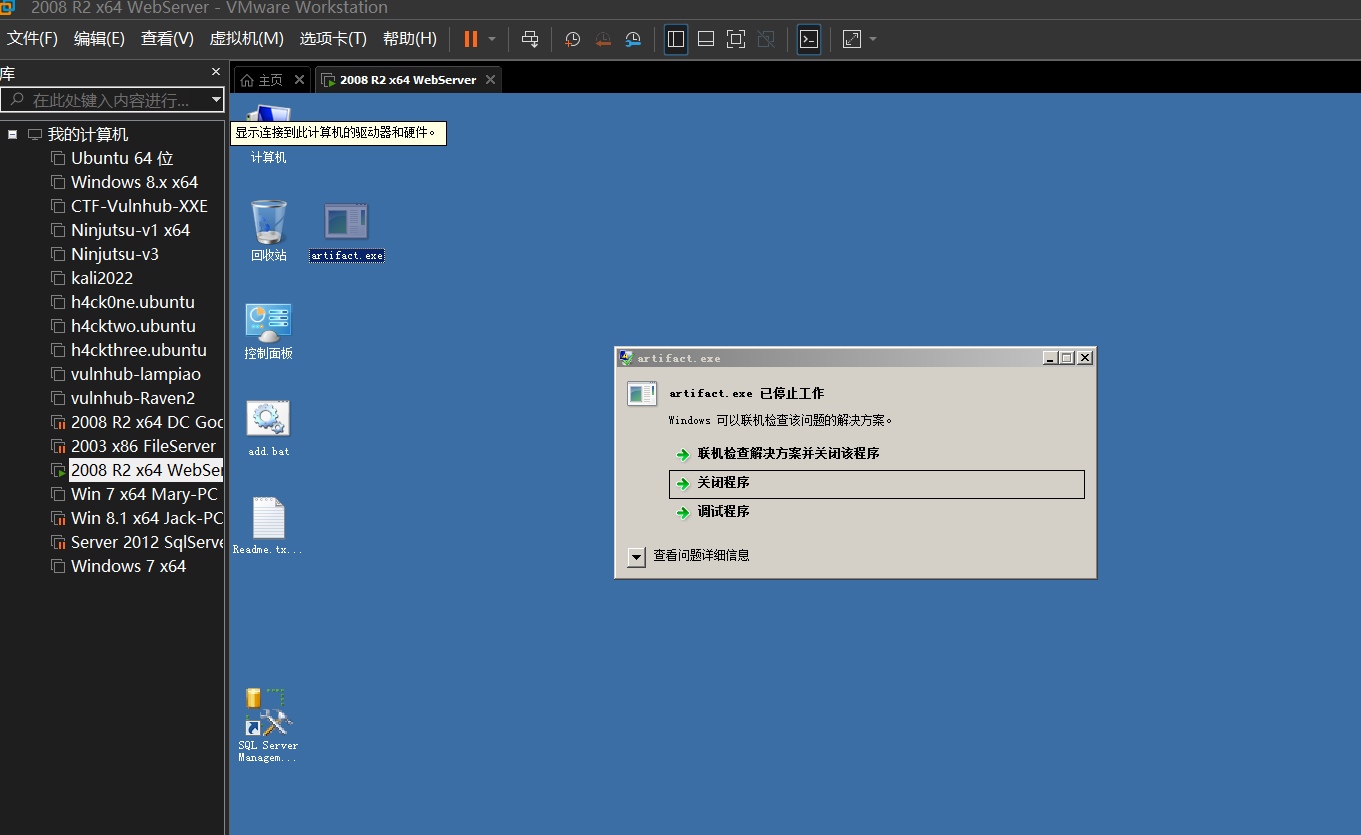Open the 虚拟机(M) menu
The height and width of the screenshot is (835, 1361).
pos(246,39)
